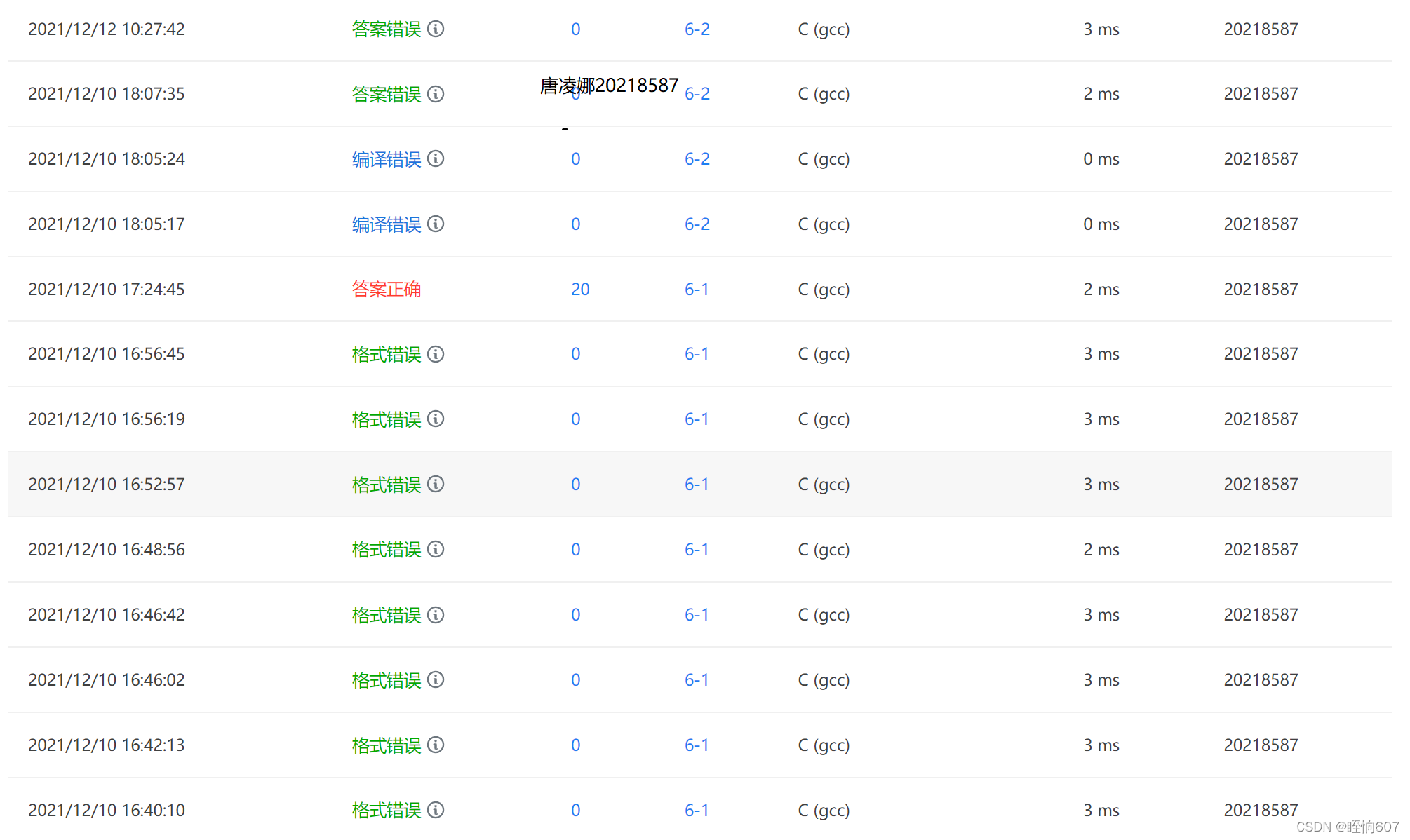The height and width of the screenshot is (840, 1410).
Task: Open info icon for 18:05:24 compile error
Action: (x=436, y=158)
